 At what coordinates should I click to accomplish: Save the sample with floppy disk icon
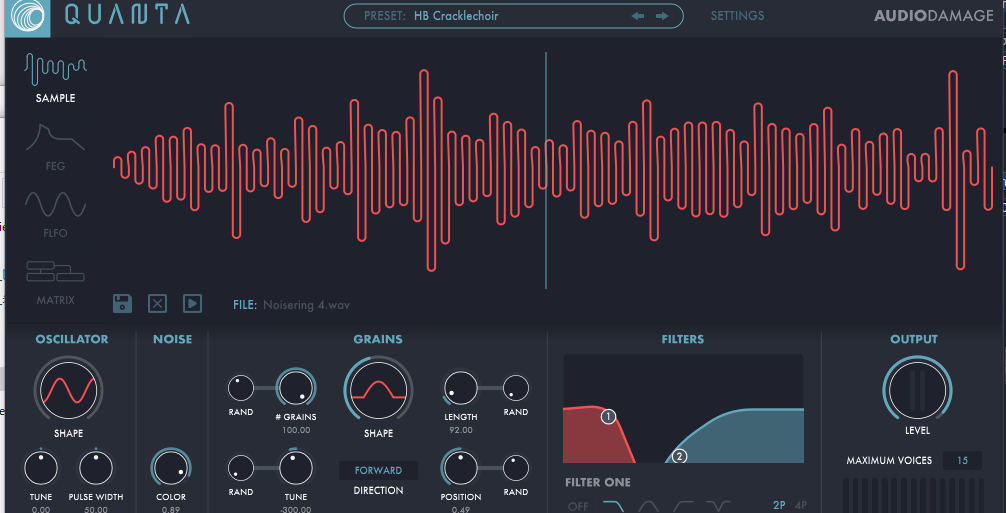pyautogui.click(x=122, y=303)
